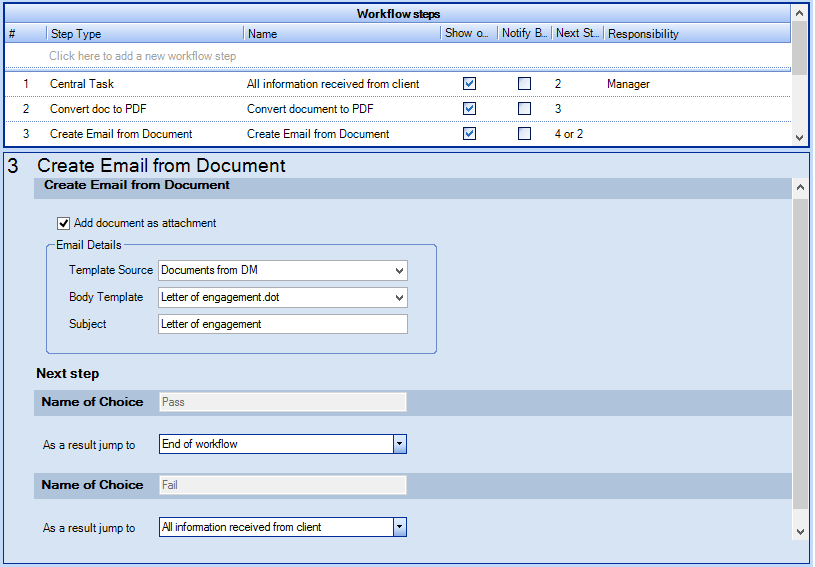Uncheck Show checkbox for Central Task row

coord(469,84)
